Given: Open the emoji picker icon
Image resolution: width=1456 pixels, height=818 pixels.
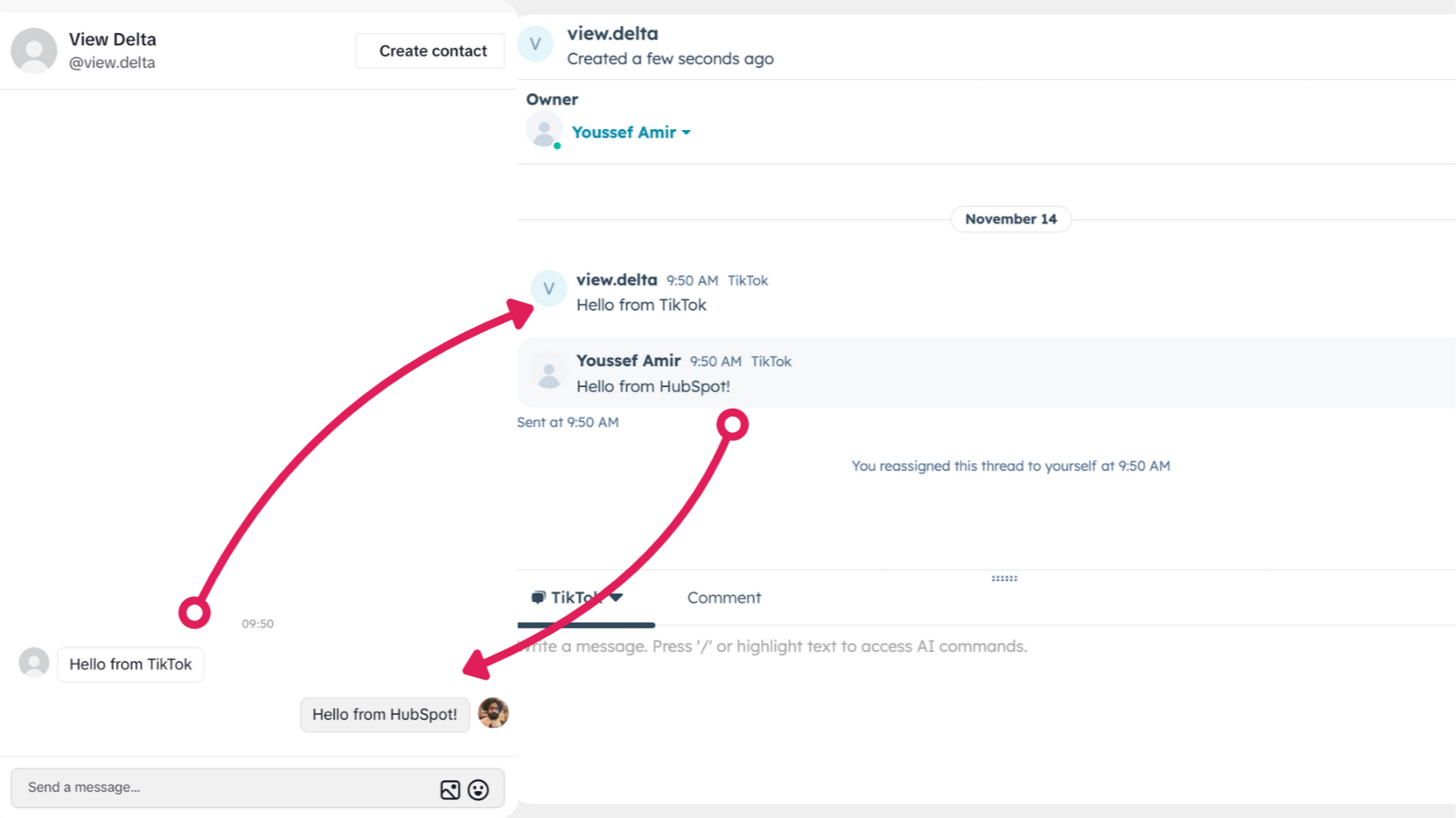Looking at the screenshot, I should (478, 789).
